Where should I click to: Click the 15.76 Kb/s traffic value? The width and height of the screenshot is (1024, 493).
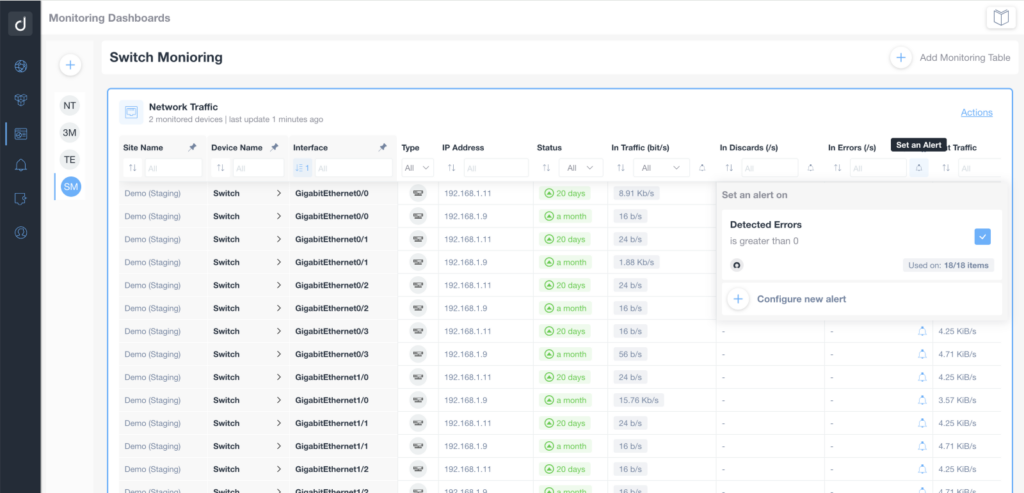tap(638, 400)
